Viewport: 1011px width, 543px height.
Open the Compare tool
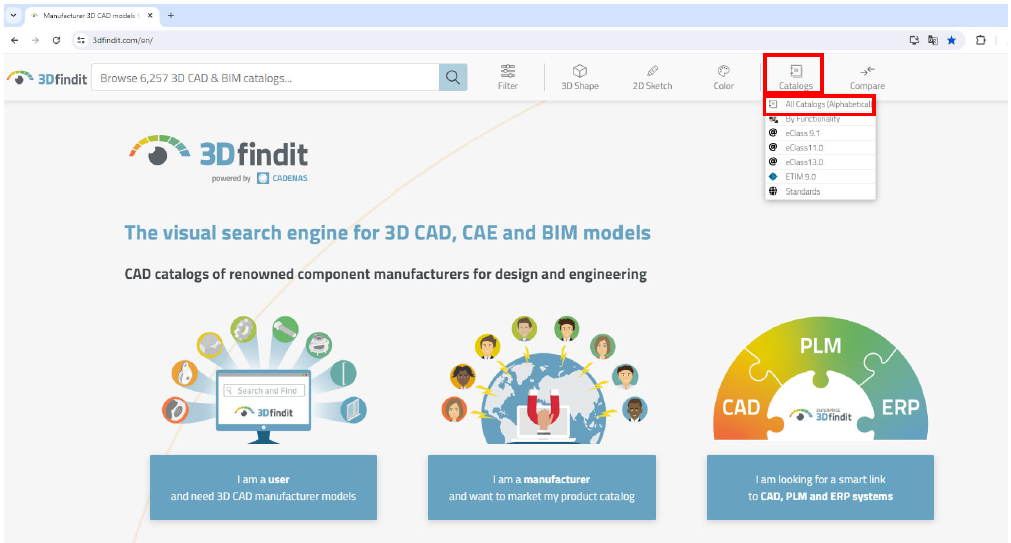coord(867,77)
